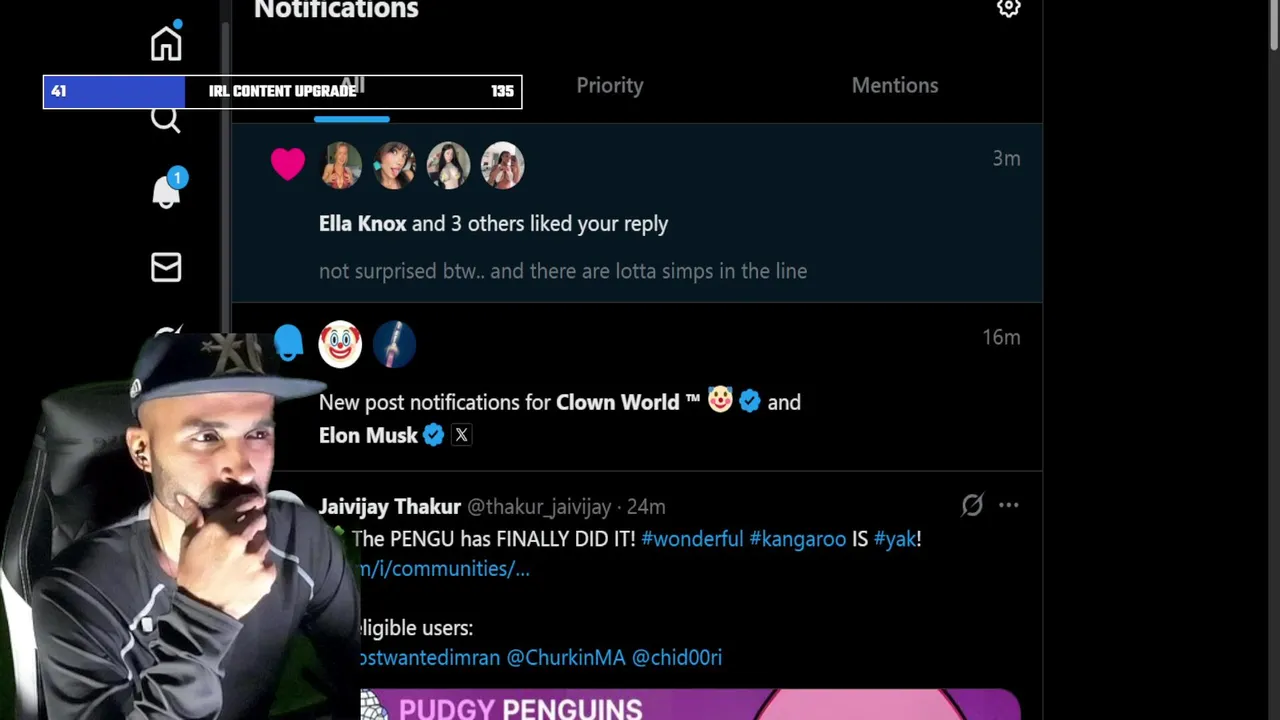
Task: Click the Pudgy Penguins banner image
Action: pyautogui.click(x=690, y=704)
